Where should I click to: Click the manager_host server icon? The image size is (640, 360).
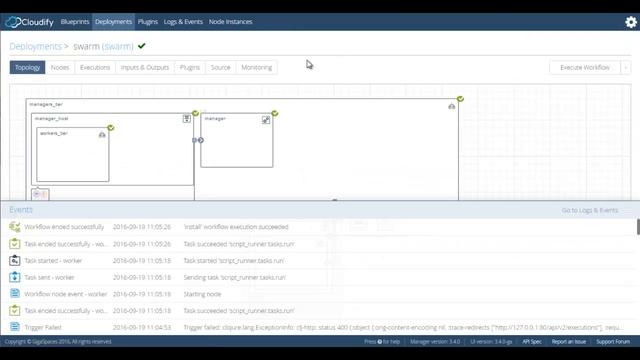coord(187,119)
